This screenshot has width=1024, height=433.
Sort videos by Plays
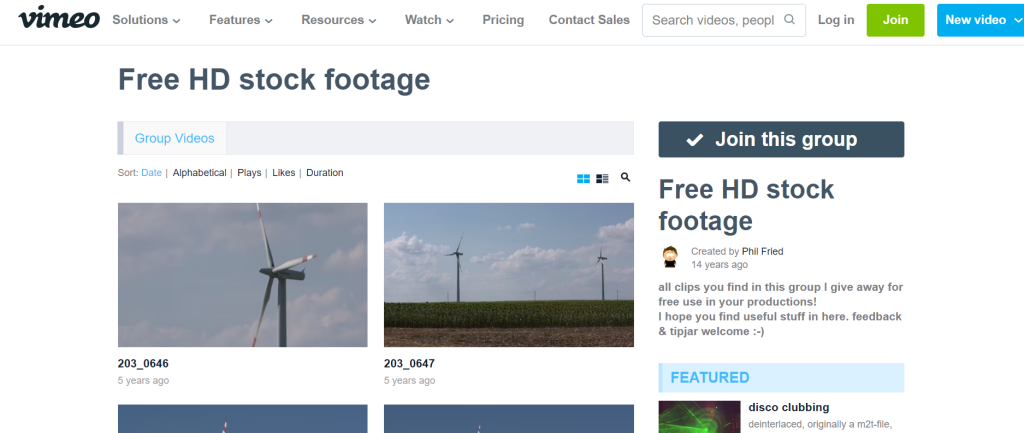pyautogui.click(x=249, y=173)
